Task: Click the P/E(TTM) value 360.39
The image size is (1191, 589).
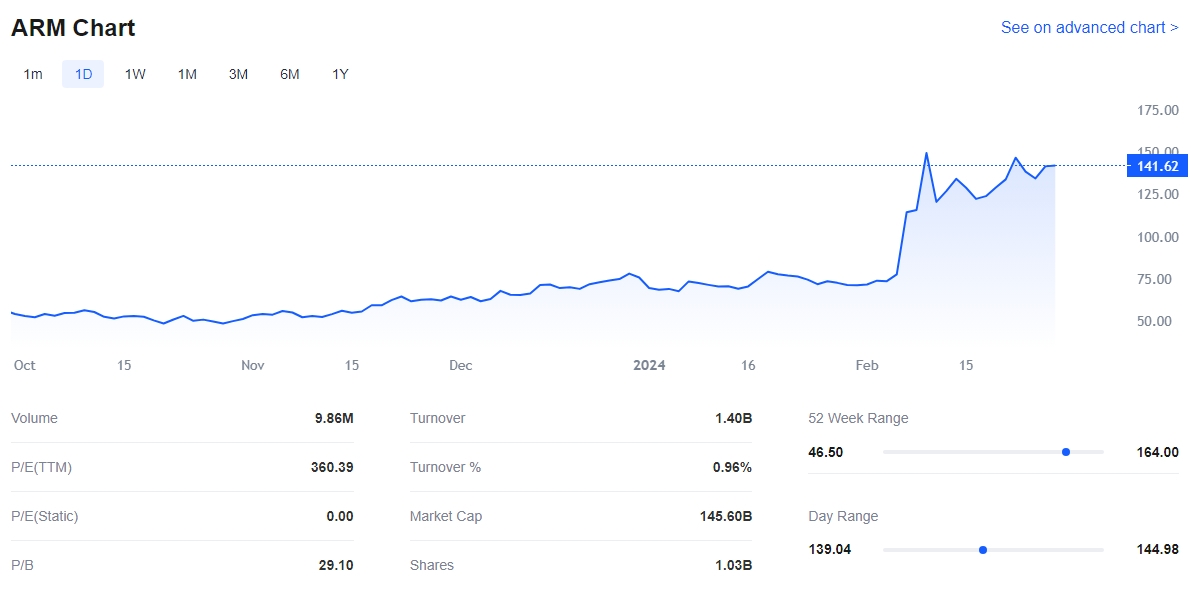Action: (332, 467)
